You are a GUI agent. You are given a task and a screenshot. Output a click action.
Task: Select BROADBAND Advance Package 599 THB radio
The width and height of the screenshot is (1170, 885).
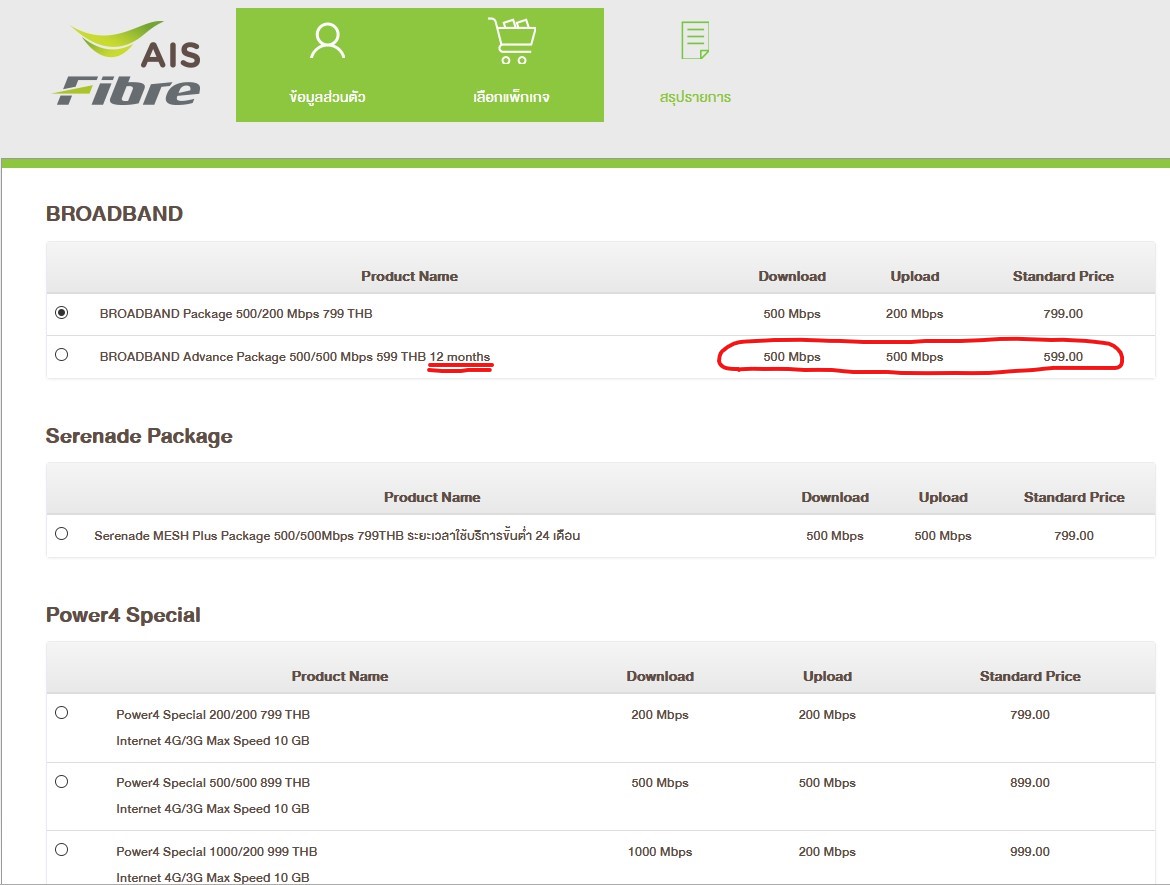tap(62, 355)
